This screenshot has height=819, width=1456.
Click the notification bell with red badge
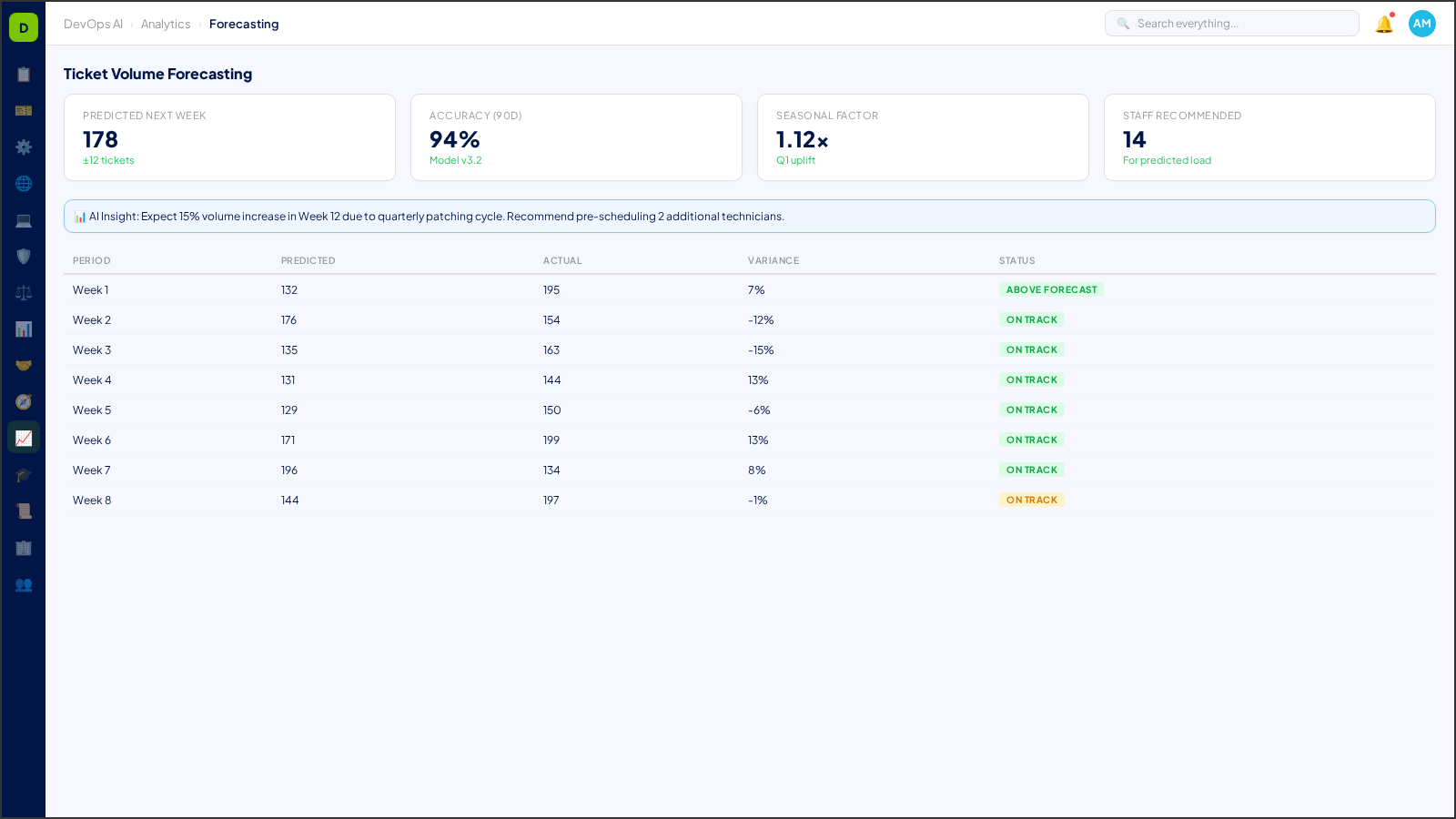tap(1382, 25)
